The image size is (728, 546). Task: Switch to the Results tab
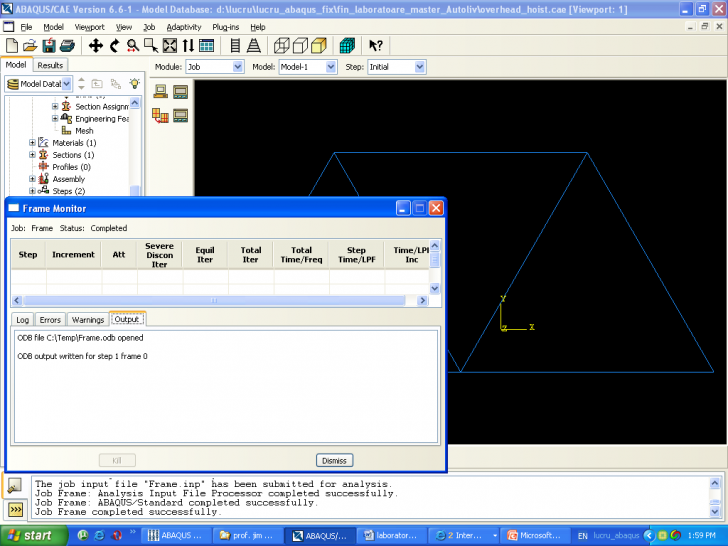click(50, 65)
